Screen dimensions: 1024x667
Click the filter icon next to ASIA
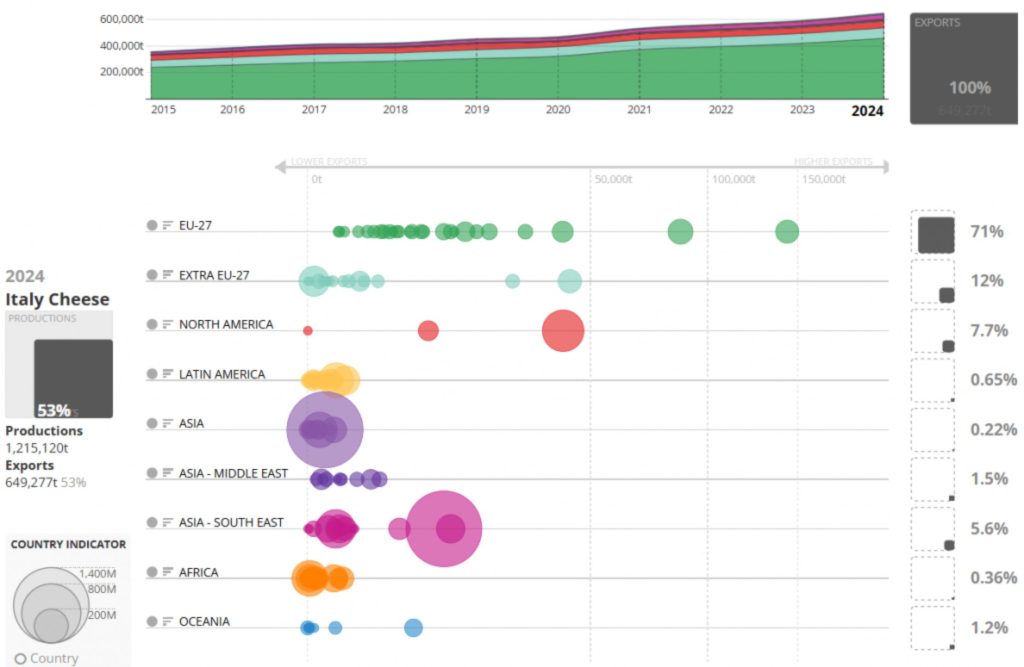coord(166,423)
